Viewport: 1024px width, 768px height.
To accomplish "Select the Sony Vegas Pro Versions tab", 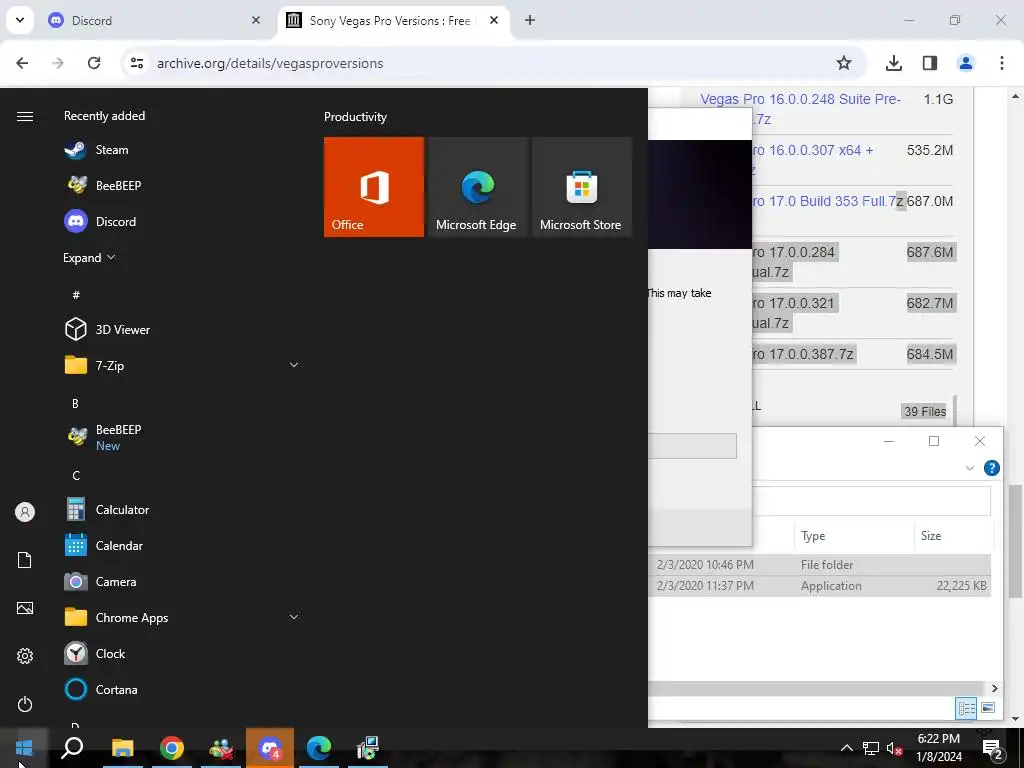I will point(390,21).
